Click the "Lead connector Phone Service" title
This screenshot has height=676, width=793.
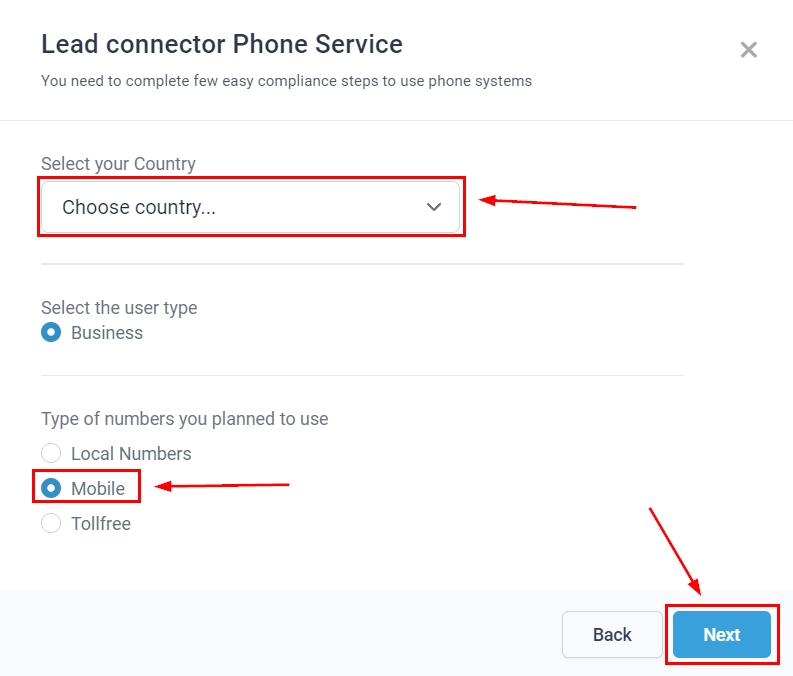(222, 44)
